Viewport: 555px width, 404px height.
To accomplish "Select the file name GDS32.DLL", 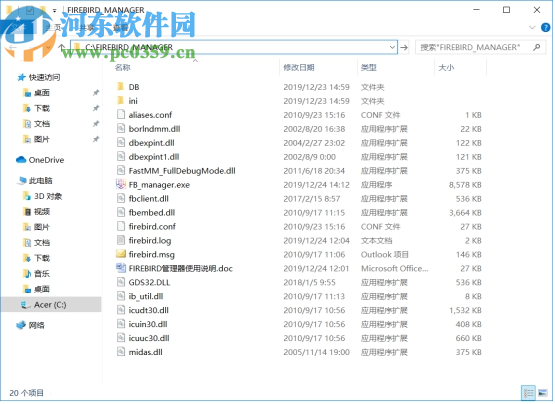I will pos(149,282).
